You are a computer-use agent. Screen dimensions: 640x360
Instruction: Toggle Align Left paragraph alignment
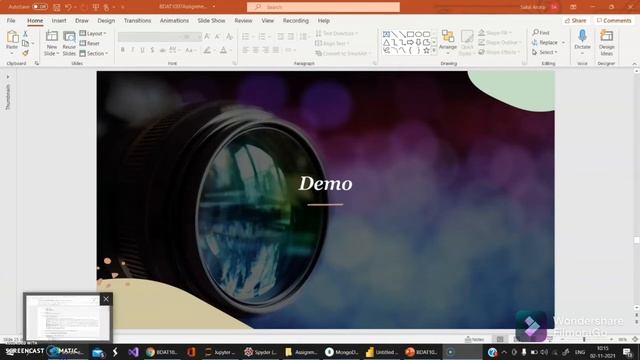click(x=245, y=50)
